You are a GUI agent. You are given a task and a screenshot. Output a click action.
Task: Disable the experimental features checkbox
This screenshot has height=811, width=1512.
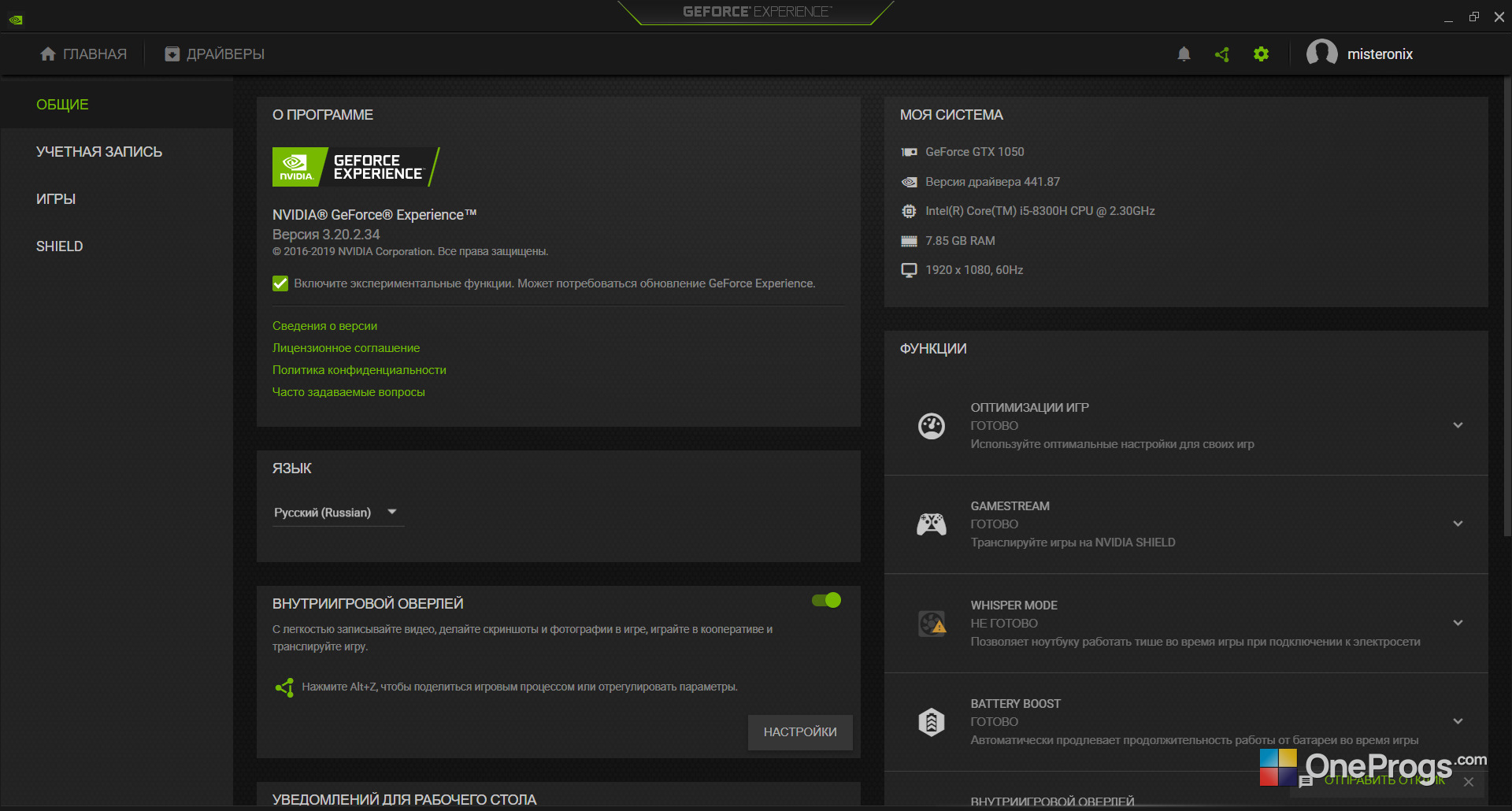pos(280,283)
